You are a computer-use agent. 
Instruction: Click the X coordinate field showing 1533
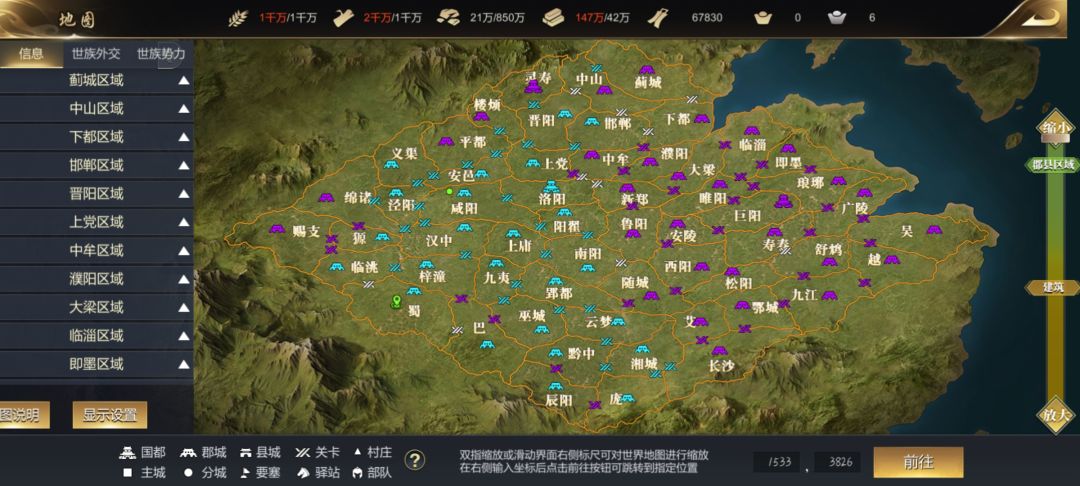pyautogui.click(x=777, y=462)
